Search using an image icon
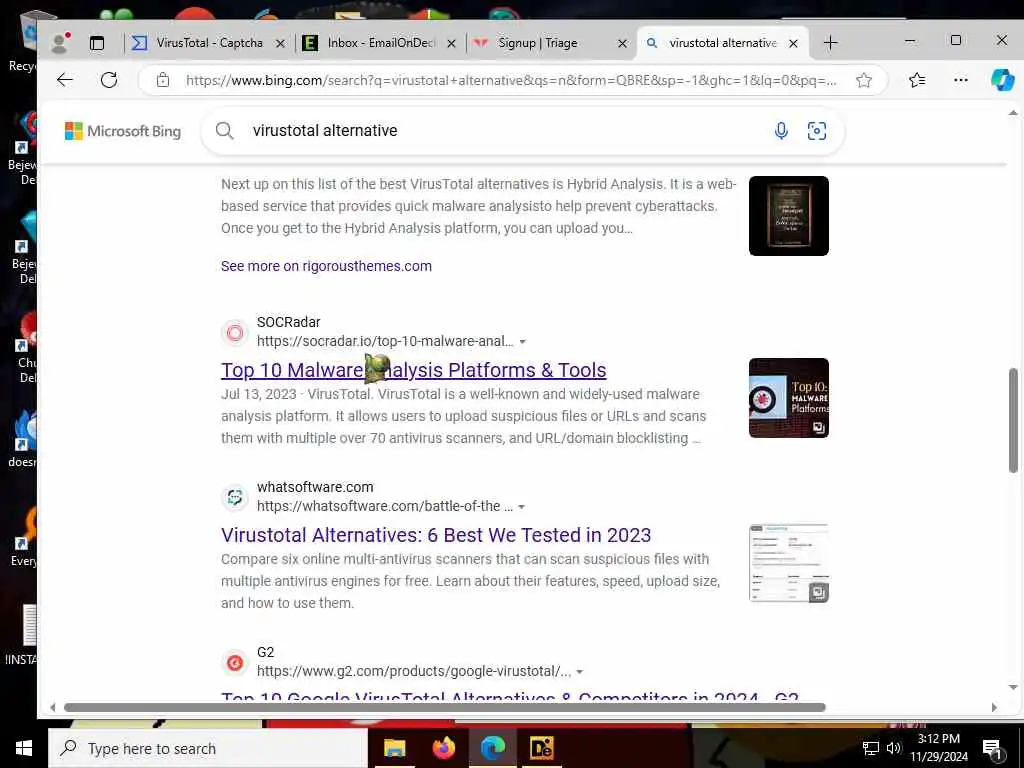The height and width of the screenshot is (768, 1024). click(x=816, y=131)
